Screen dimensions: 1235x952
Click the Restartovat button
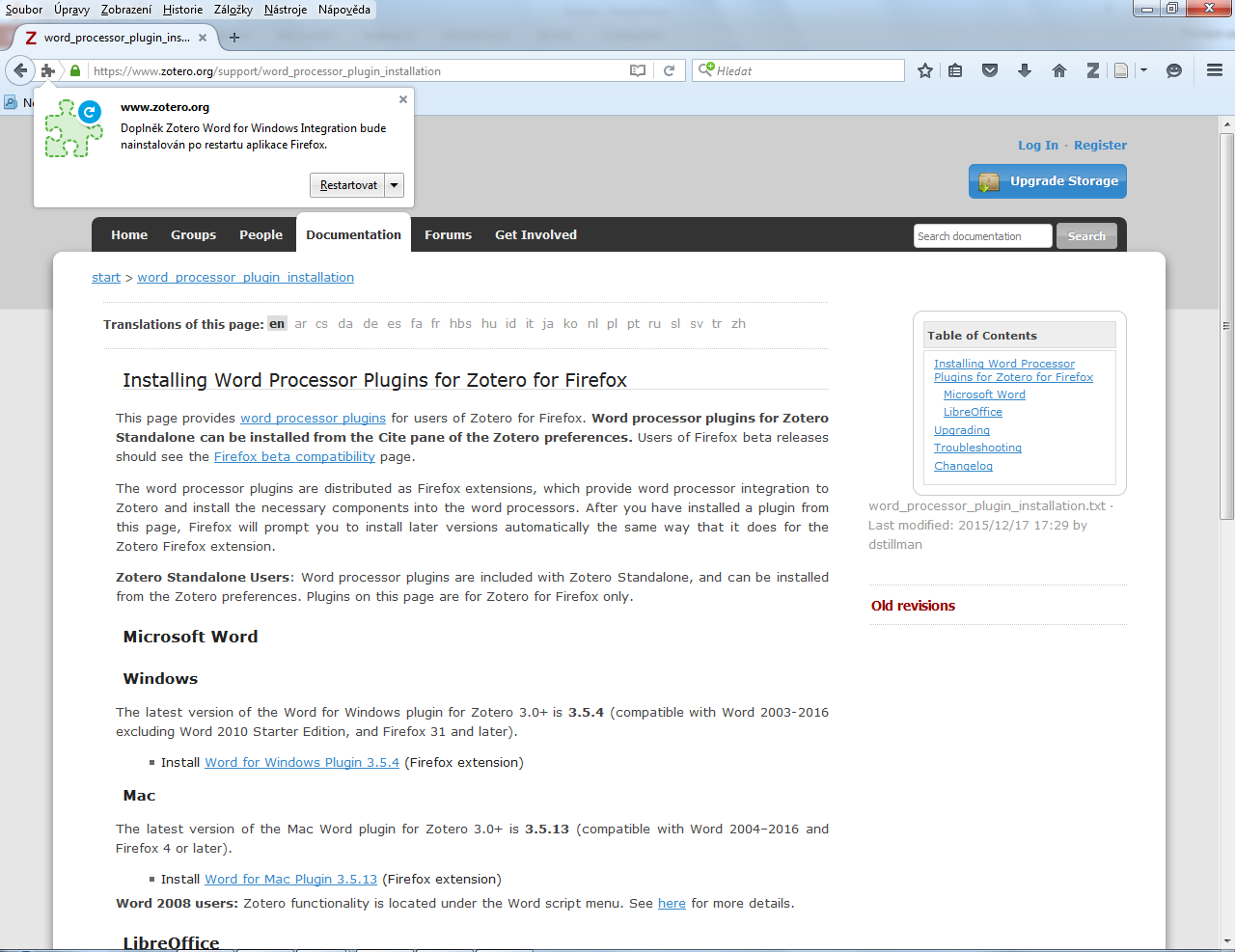click(x=348, y=185)
